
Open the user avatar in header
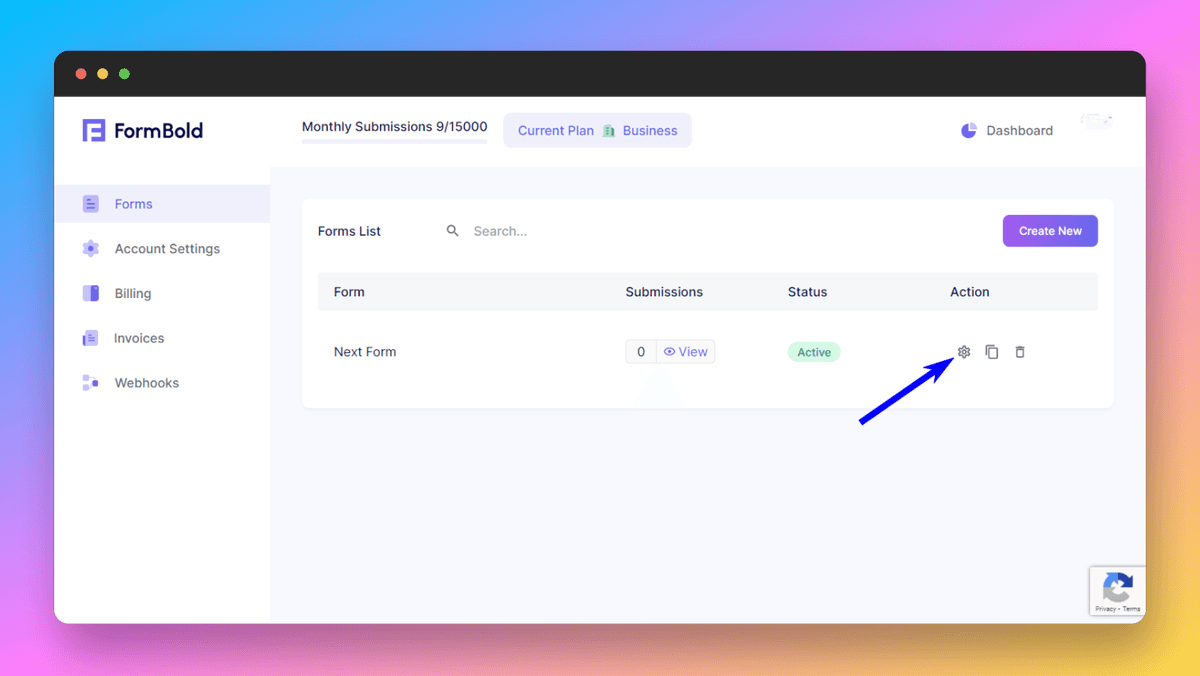[1096, 122]
